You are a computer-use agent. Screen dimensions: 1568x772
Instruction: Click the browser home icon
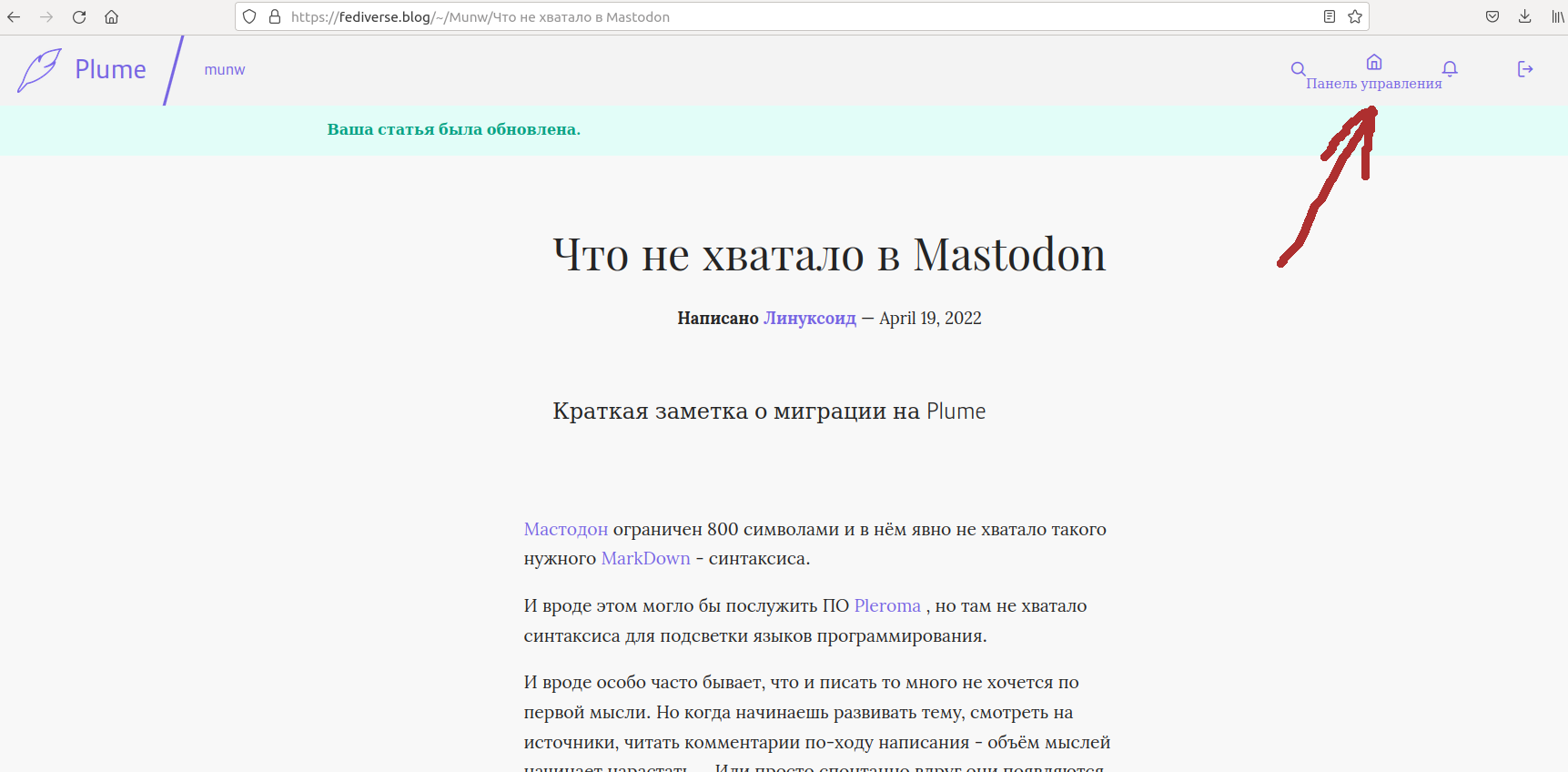pyautogui.click(x=111, y=16)
